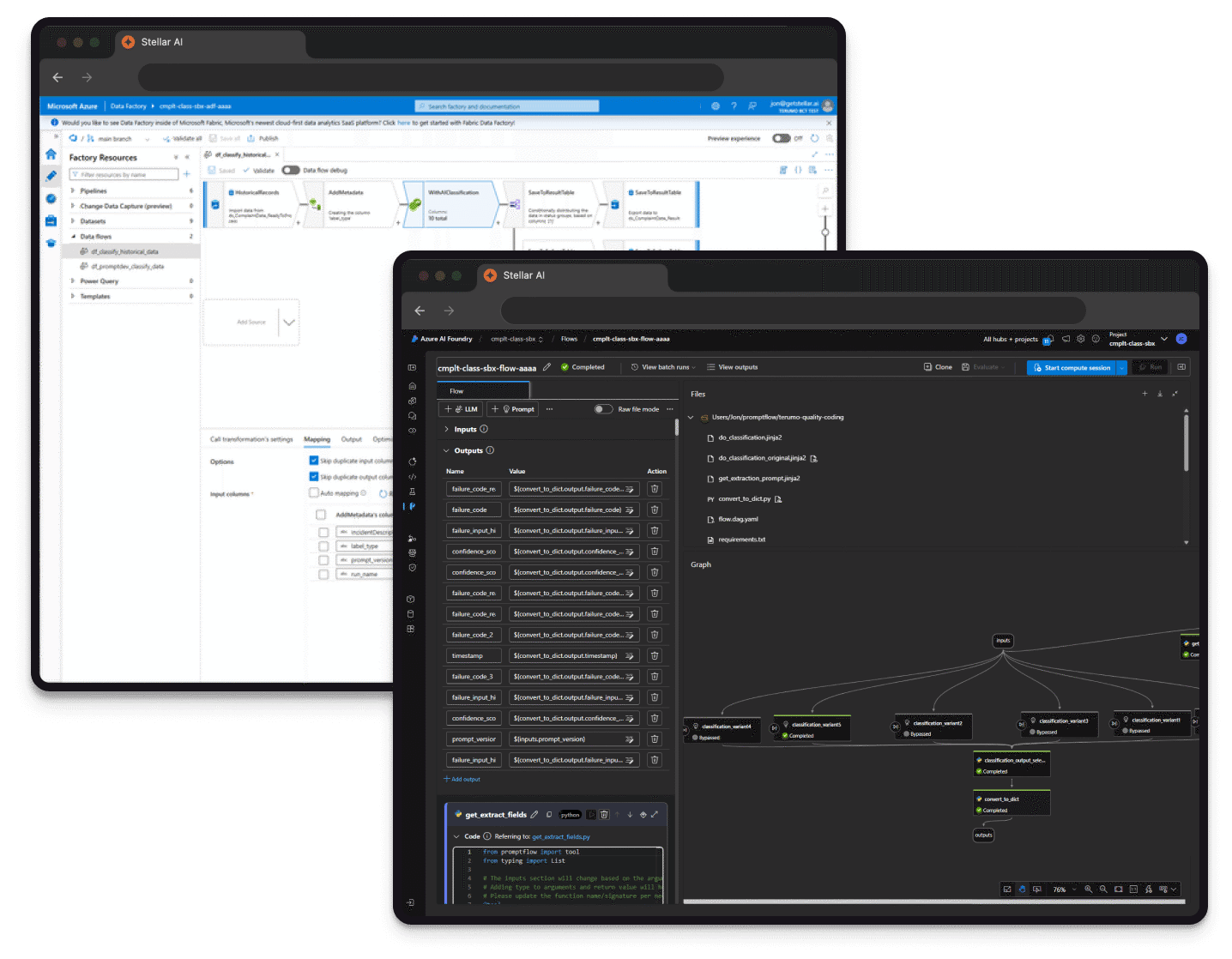The height and width of the screenshot is (959, 1232).
Task: Open the announcements megaphone icon in Foundry
Action: tap(1066, 339)
